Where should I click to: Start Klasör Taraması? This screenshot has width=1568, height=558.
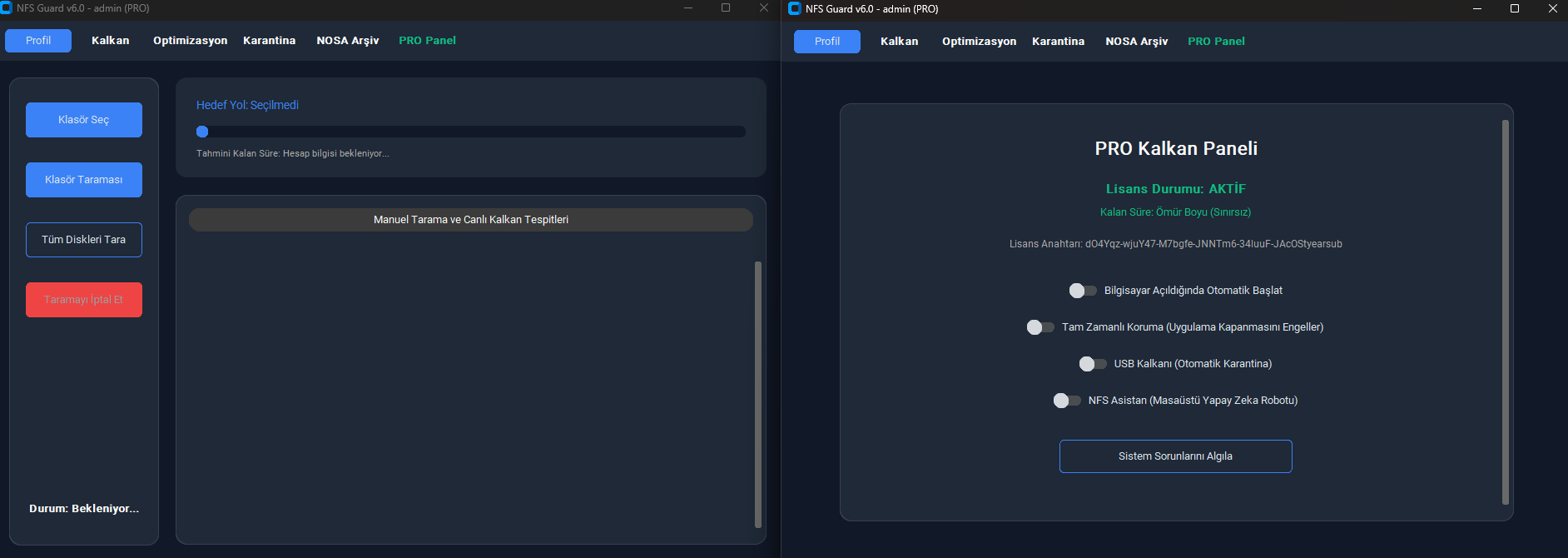tap(84, 180)
